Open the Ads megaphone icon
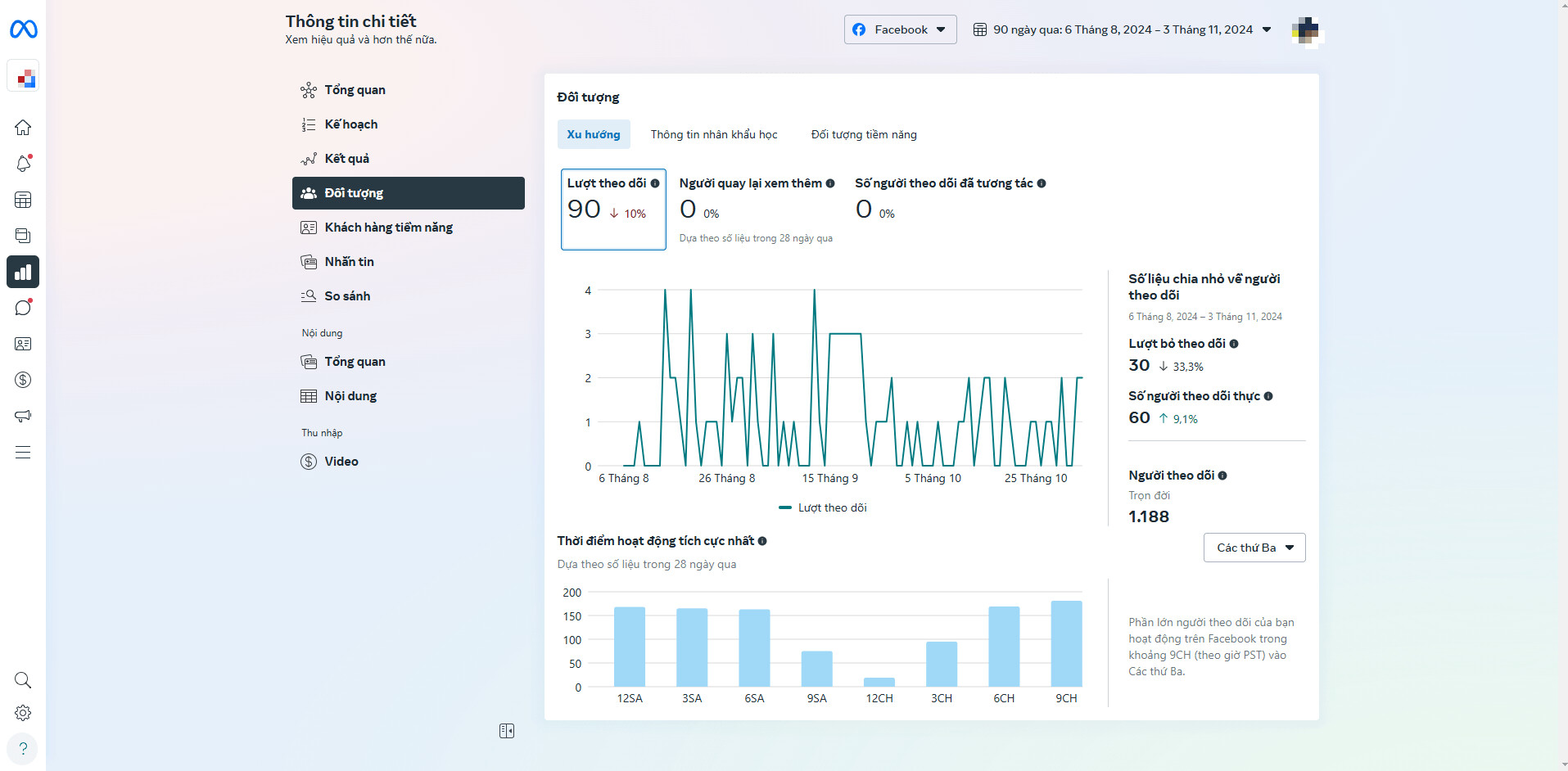The height and width of the screenshot is (771, 1568). pos(23,416)
